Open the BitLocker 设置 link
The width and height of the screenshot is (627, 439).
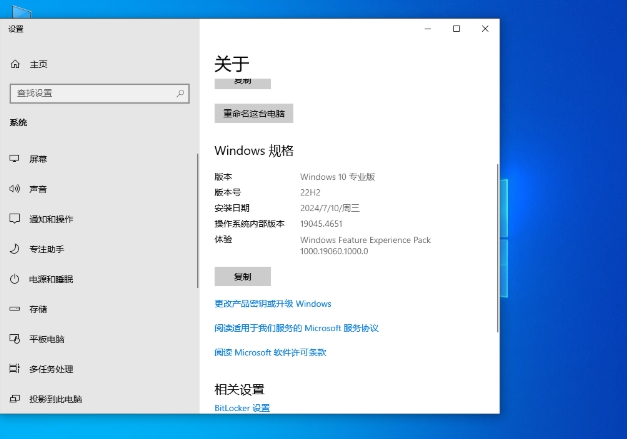click(241, 408)
